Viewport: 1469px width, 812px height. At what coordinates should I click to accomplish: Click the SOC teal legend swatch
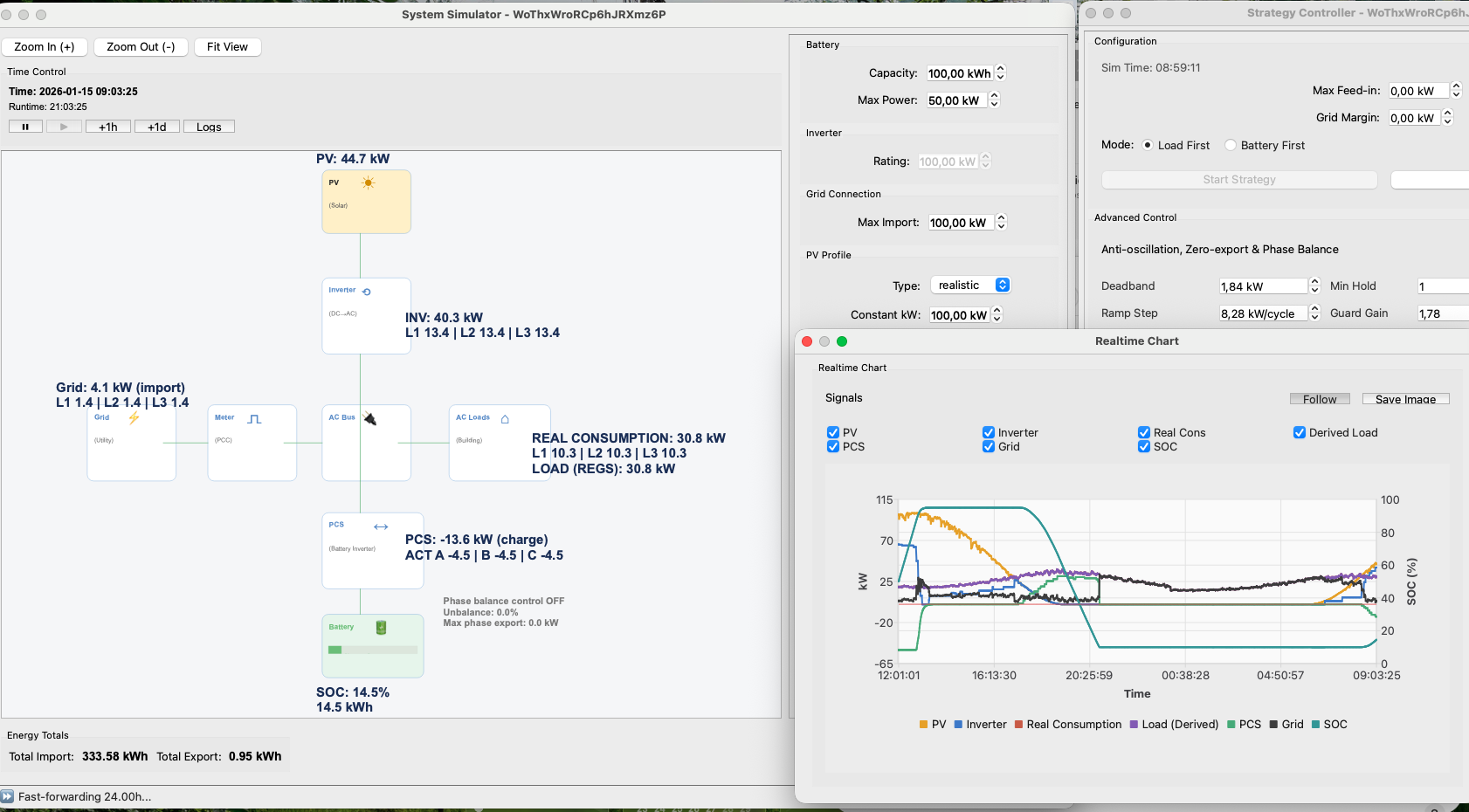click(x=1316, y=725)
